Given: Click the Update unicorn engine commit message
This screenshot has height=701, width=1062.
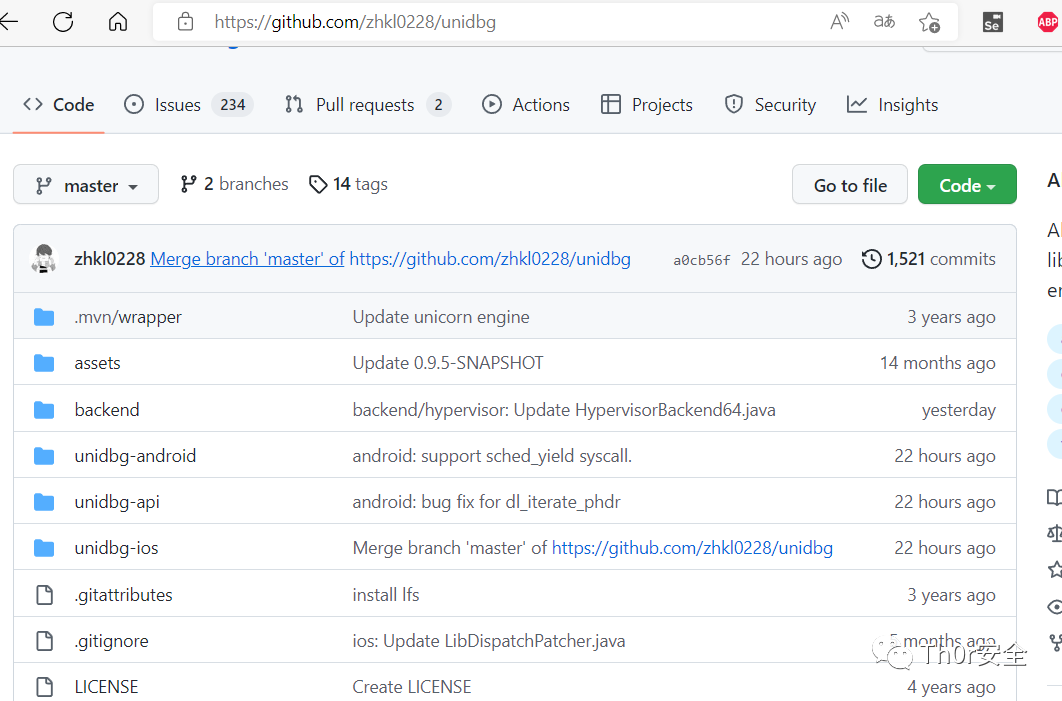Looking at the screenshot, I should tap(441, 317).
